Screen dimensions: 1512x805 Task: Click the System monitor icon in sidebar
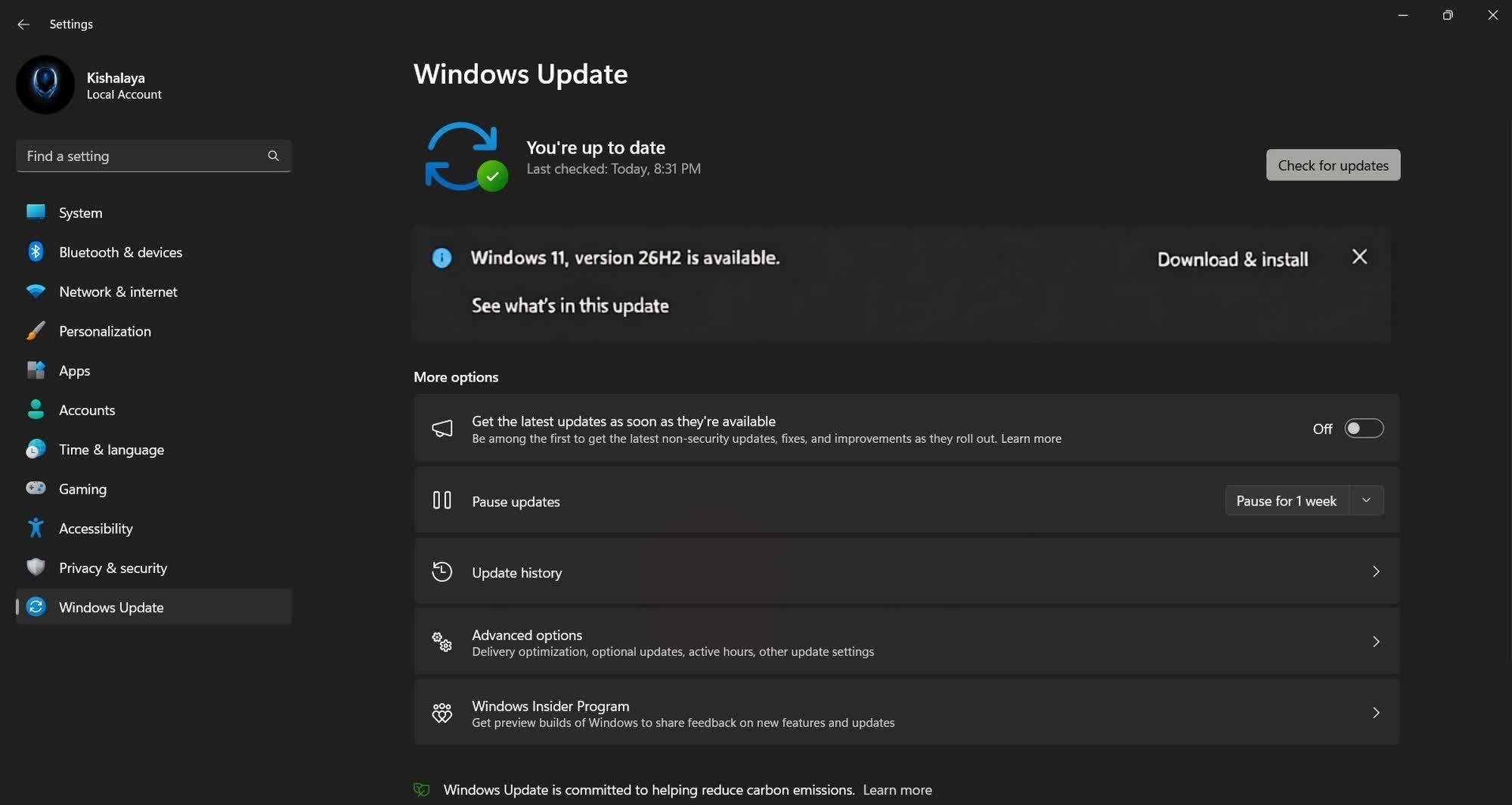(x=36, y=212)
